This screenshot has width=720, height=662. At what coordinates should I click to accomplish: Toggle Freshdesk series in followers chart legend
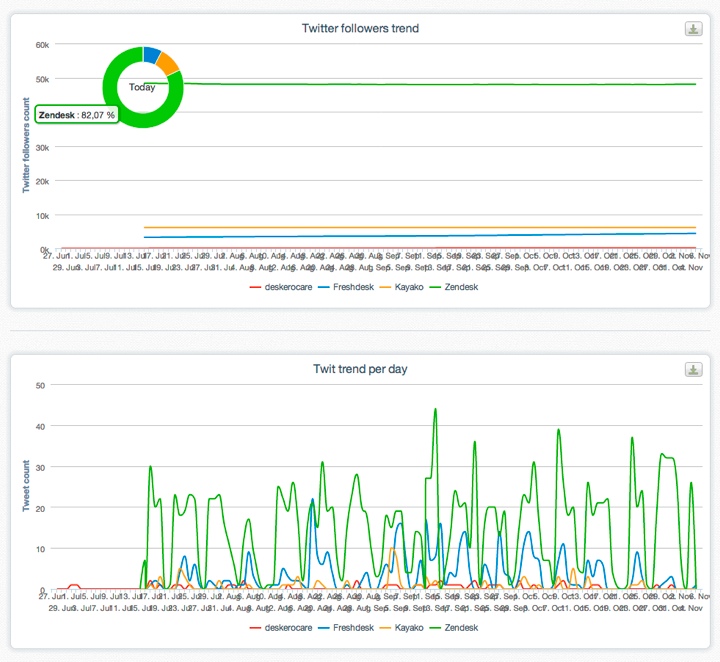[346, 287]
